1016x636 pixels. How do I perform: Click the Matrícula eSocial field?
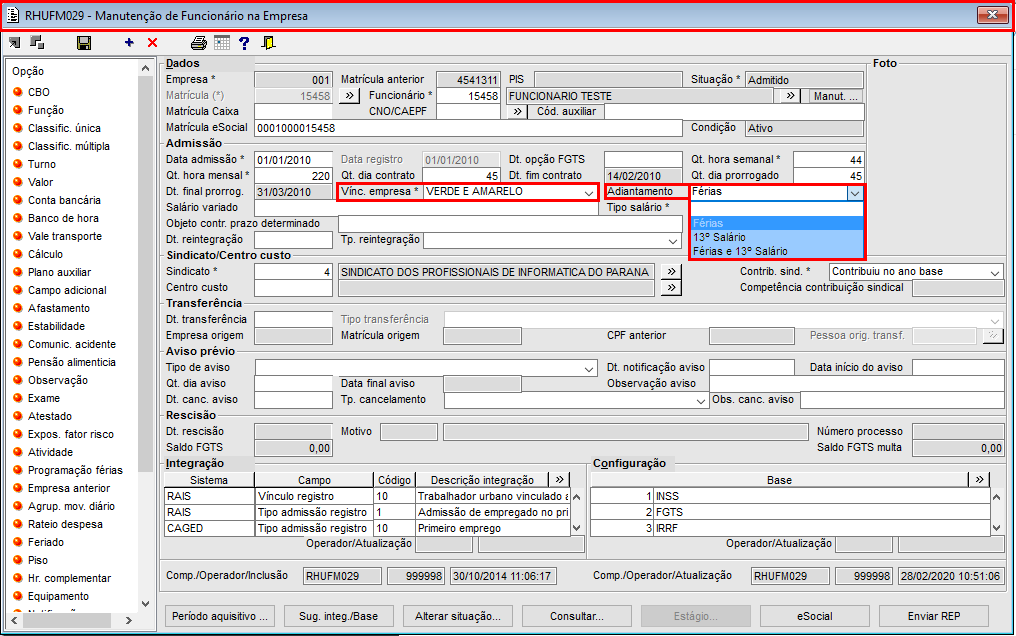click(468, 128)
